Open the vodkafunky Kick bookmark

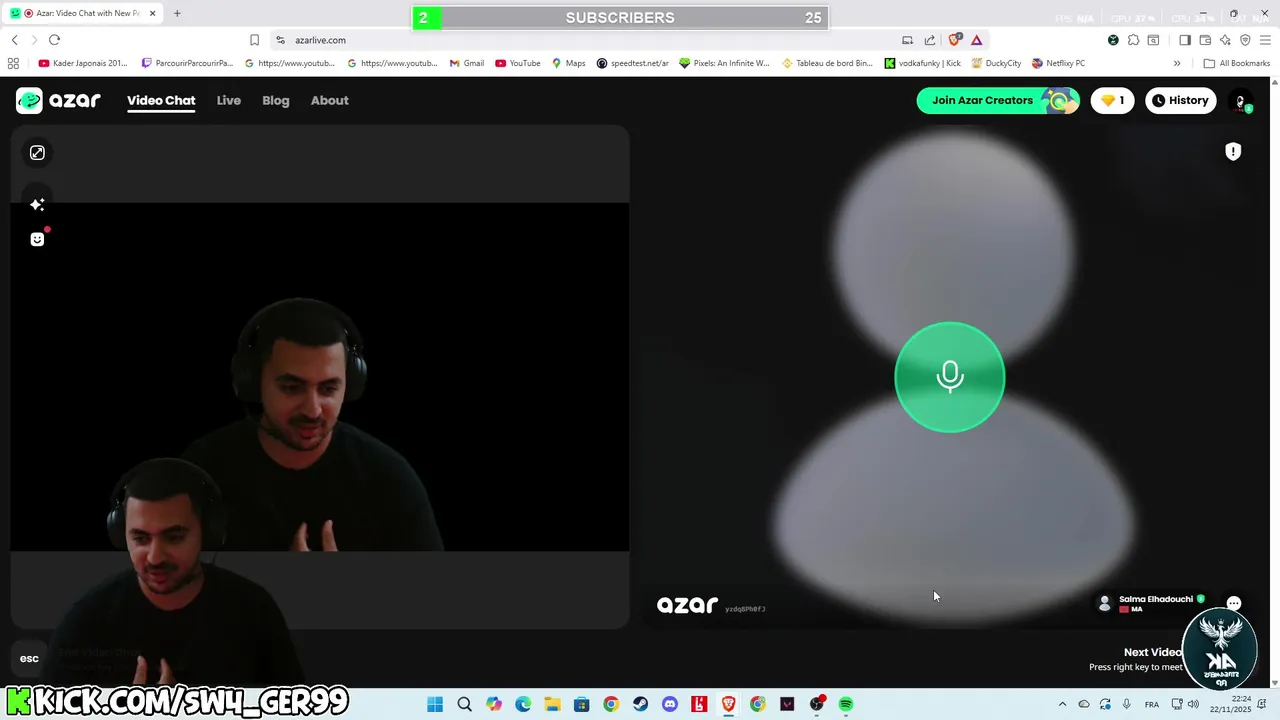point(923,63)
